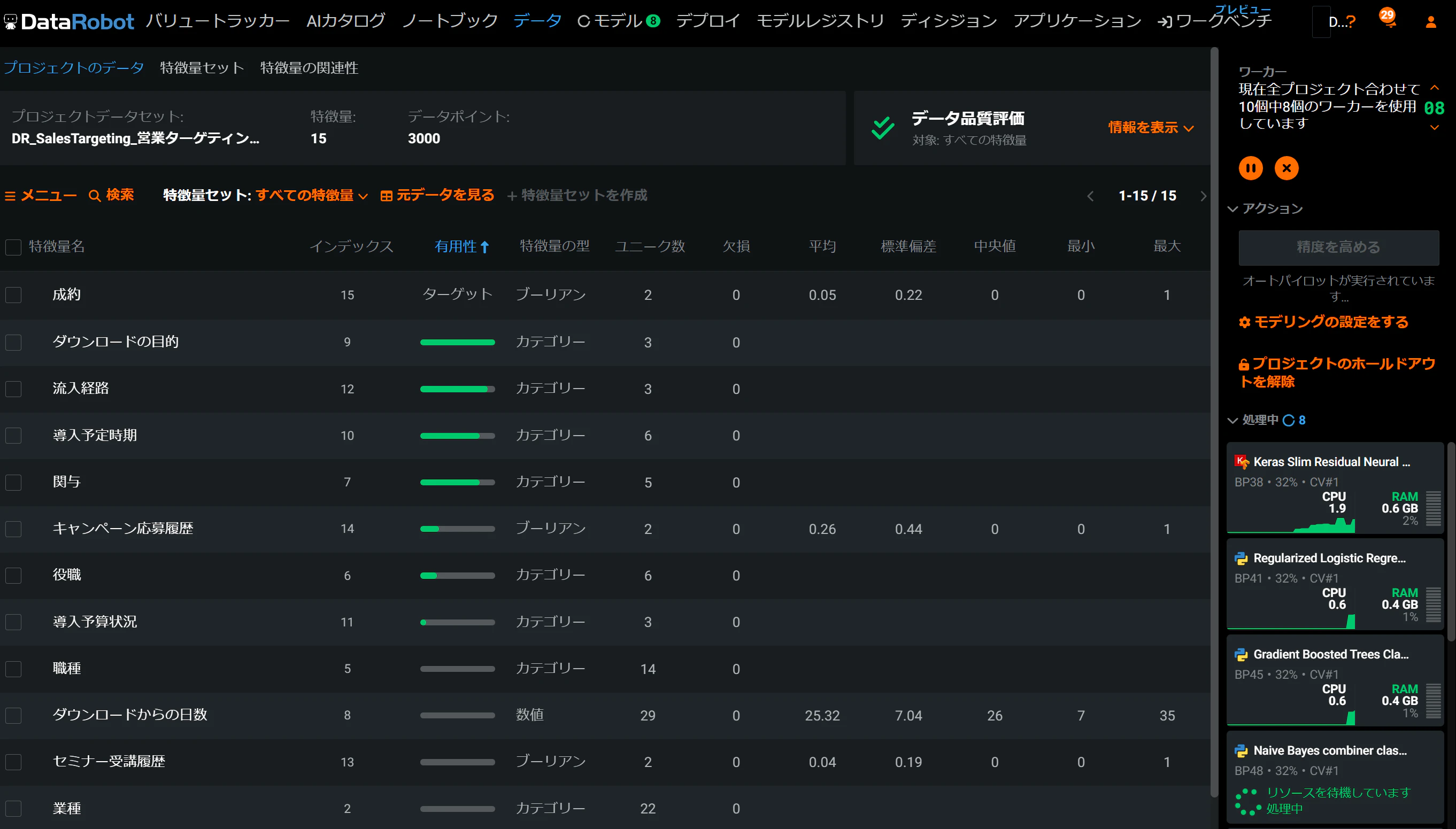The image size is (1456, 829).
Task: Click the Naive Bayes combiner python icon
Action: click(1241, 750)
